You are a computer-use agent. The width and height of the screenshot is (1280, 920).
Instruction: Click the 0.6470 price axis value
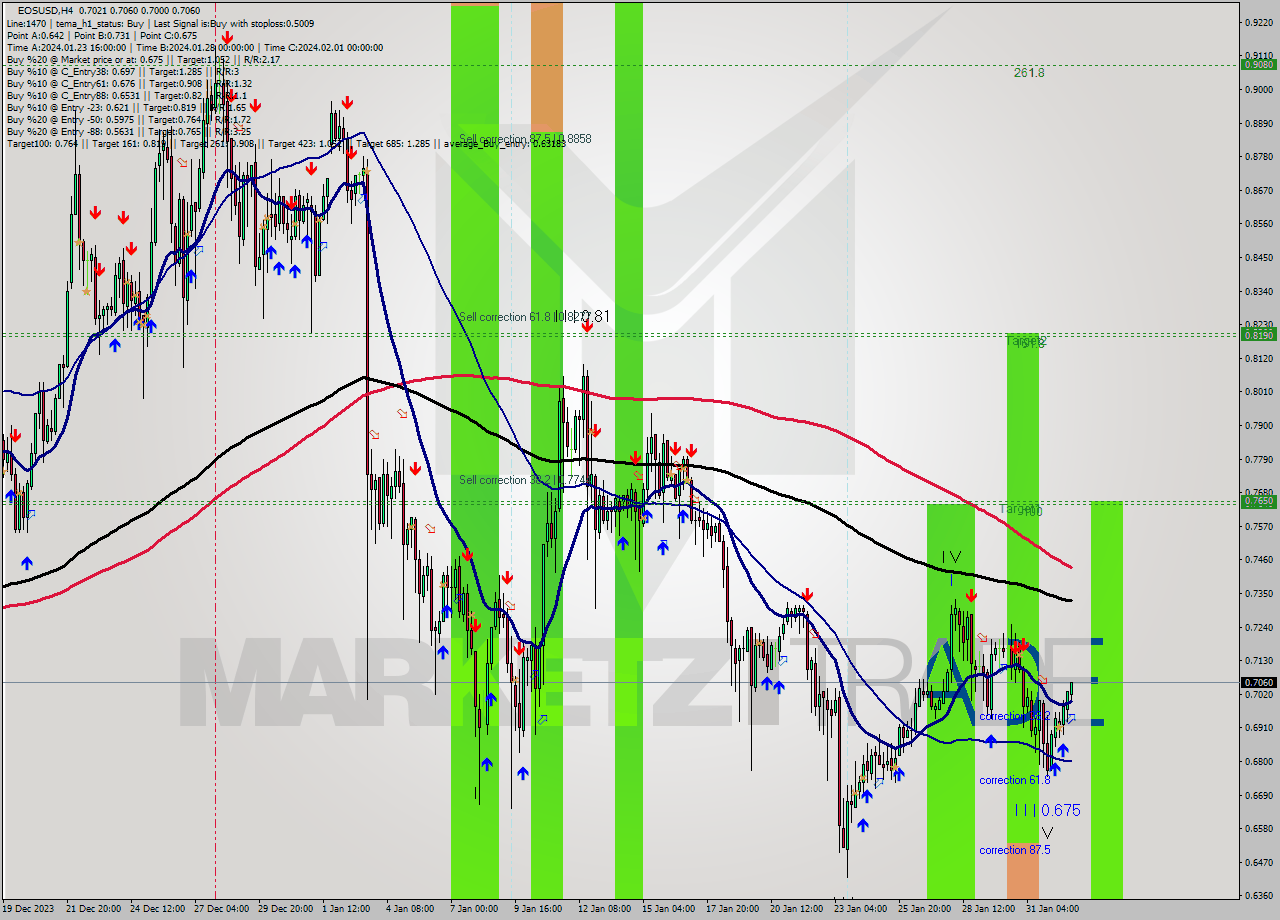pos(1258,861)
